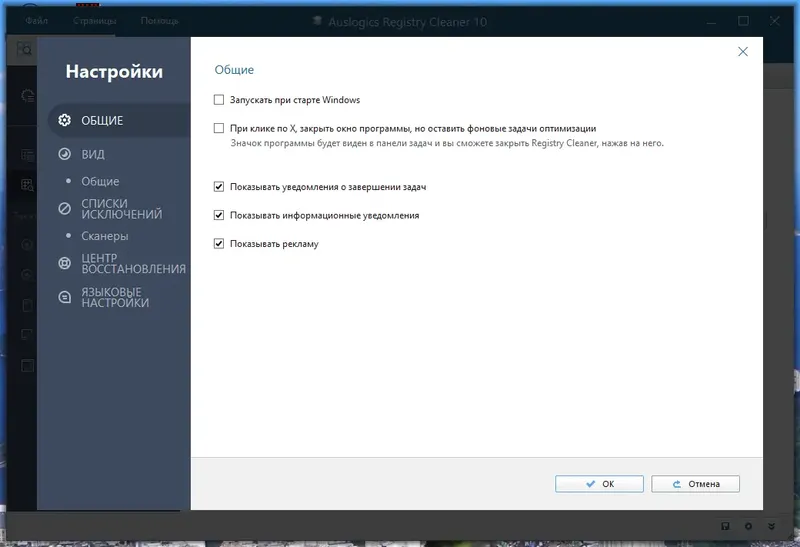Disable the Показывать рекламу checkbox
800x547 pixels.
tap(219, 244)
